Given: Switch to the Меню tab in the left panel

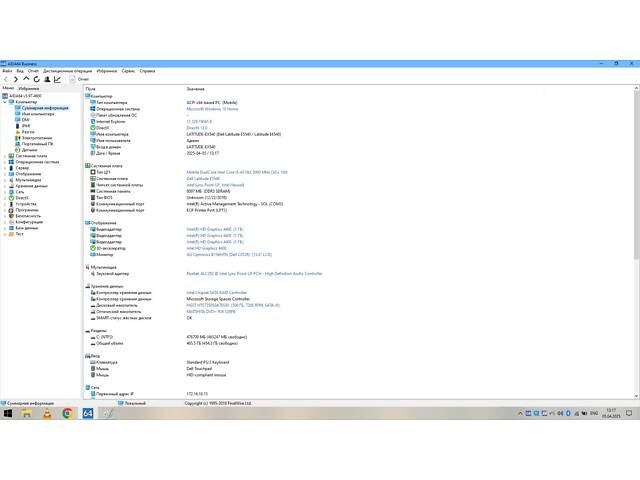Looking at the screenshot, I should [8, 88].
